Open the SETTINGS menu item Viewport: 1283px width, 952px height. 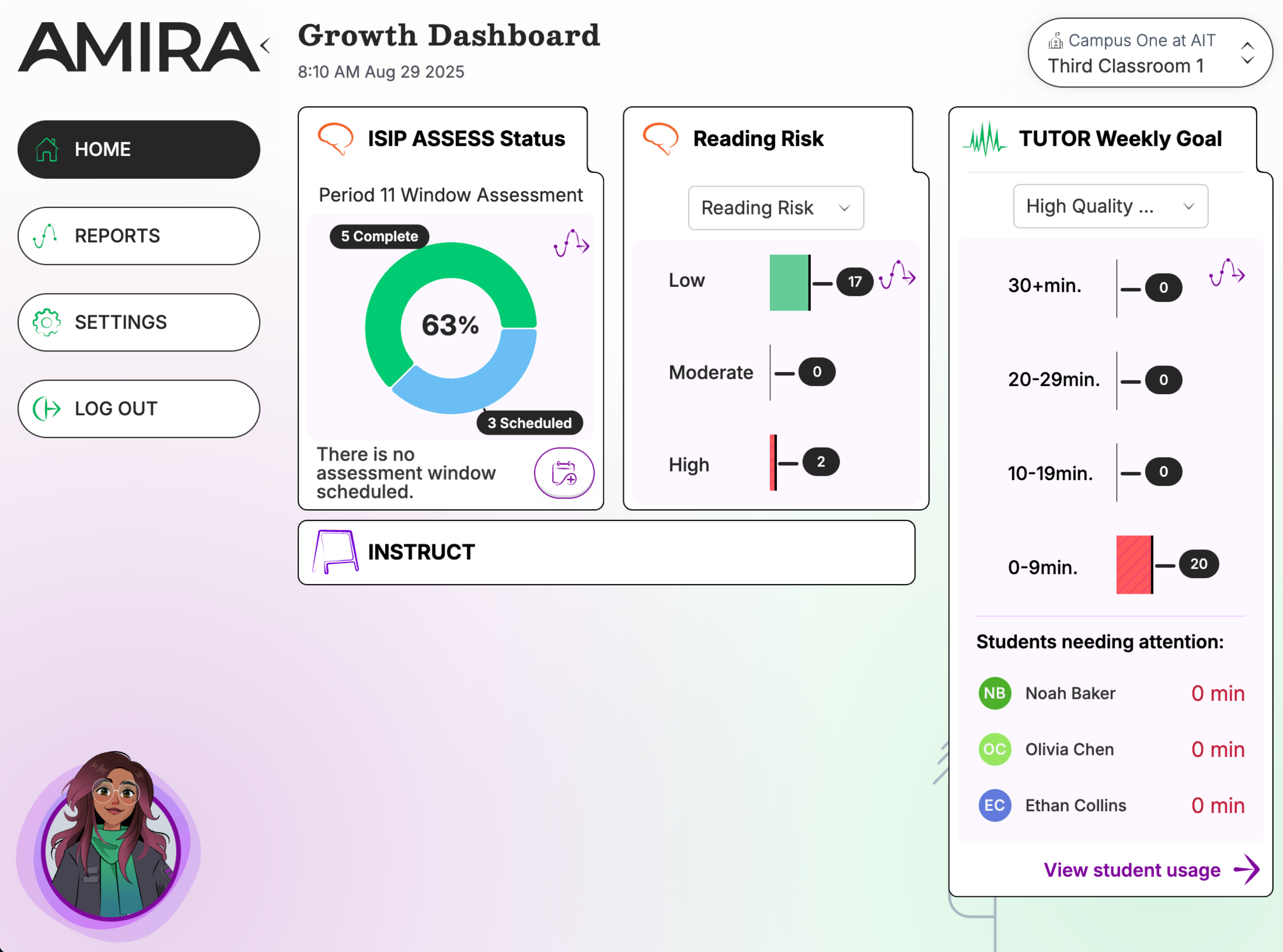[x=139, y=322]
